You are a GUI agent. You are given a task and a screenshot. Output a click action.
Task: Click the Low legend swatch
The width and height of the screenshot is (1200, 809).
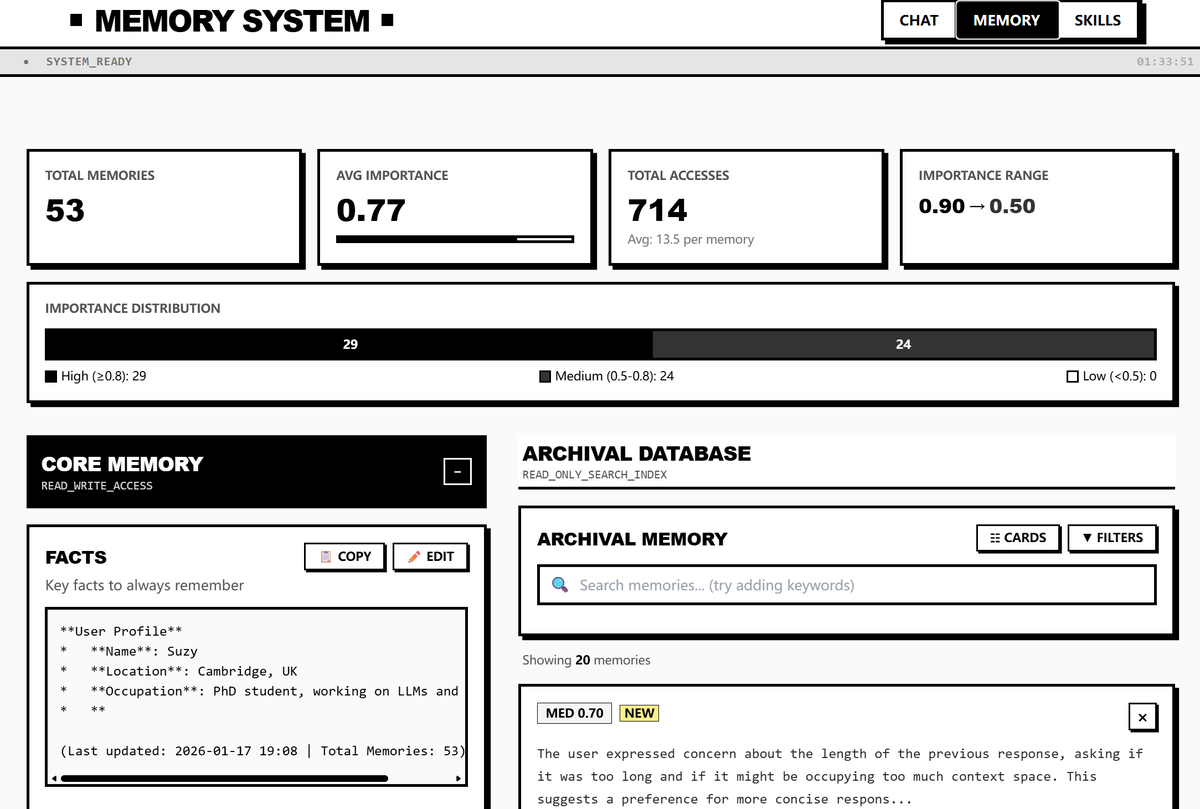pyautogui.click(x=1073, y=377)
